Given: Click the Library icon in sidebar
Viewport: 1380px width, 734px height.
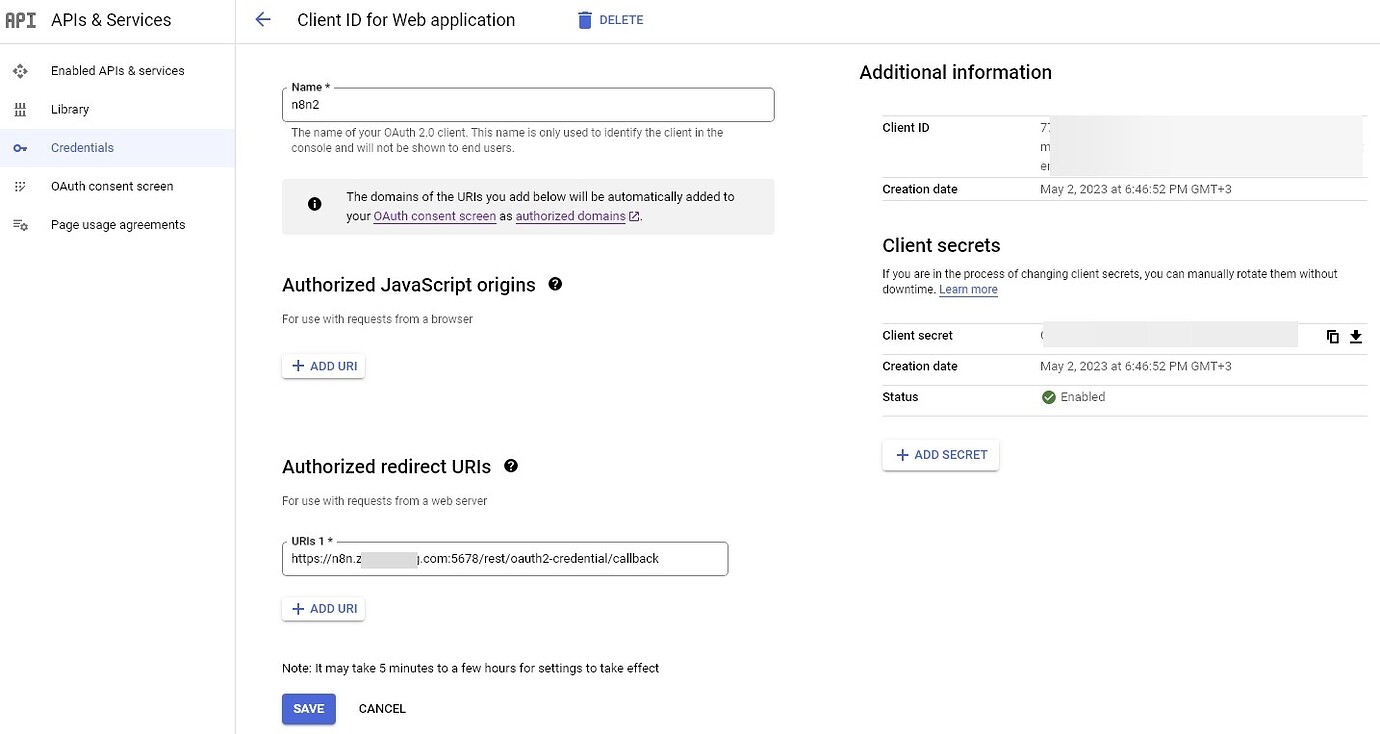Looking at the screenshot, I should 20,109.
